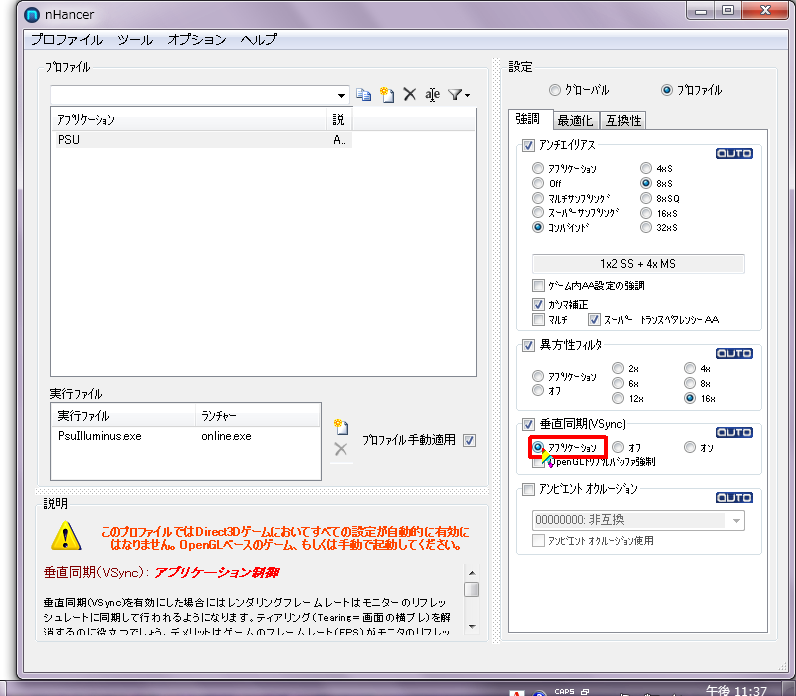Toggle the 異方性フィルタ checkbox
Viewport: 796px width, 696px height.
(x=528, y=345)
